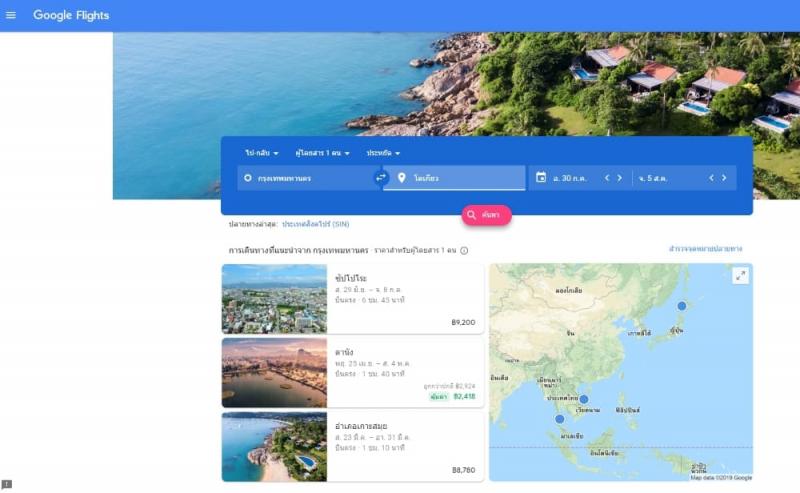Viewport: 800px width, 493px height.
Task: Click the third card's destination title
Action: click(x=361, y=426)
